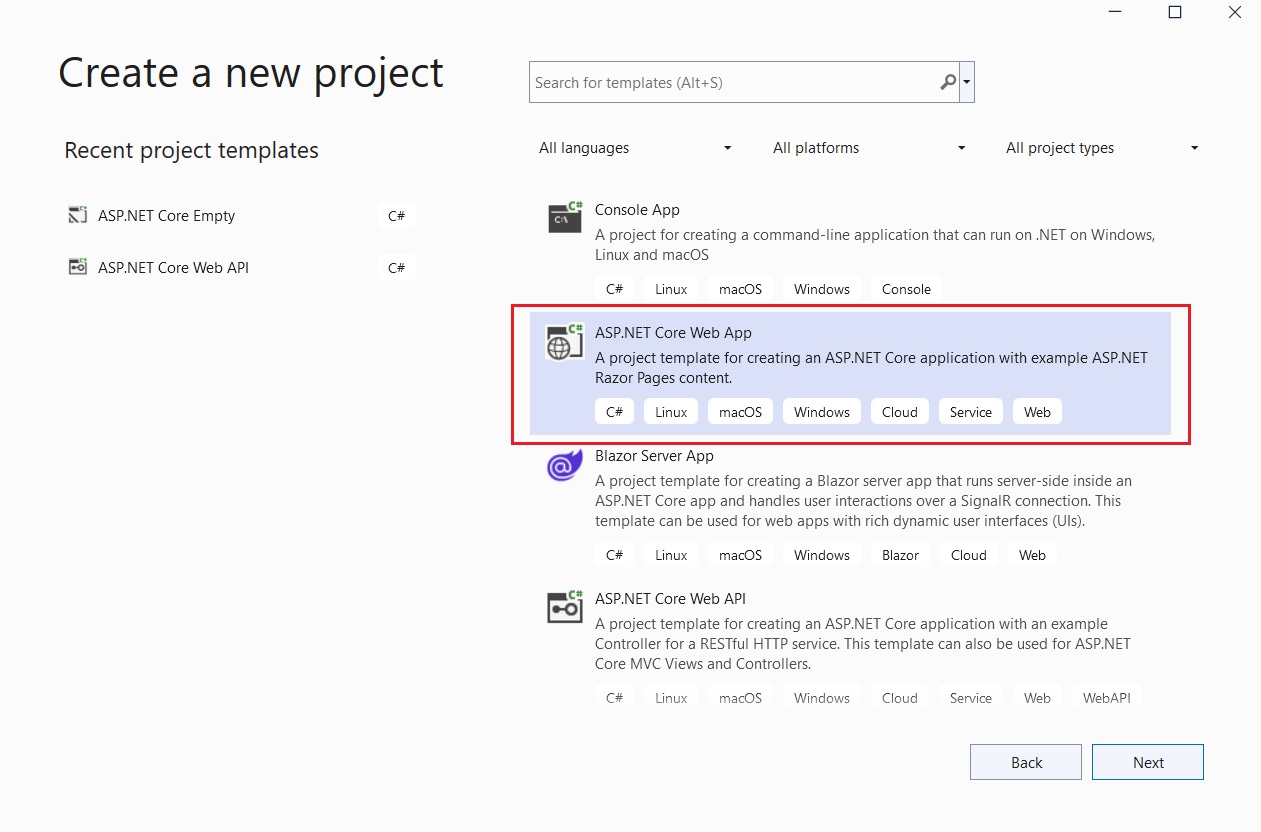
Task: Open the All project types dropdown
Action: pyautogui.click(x=1102, y=148)
